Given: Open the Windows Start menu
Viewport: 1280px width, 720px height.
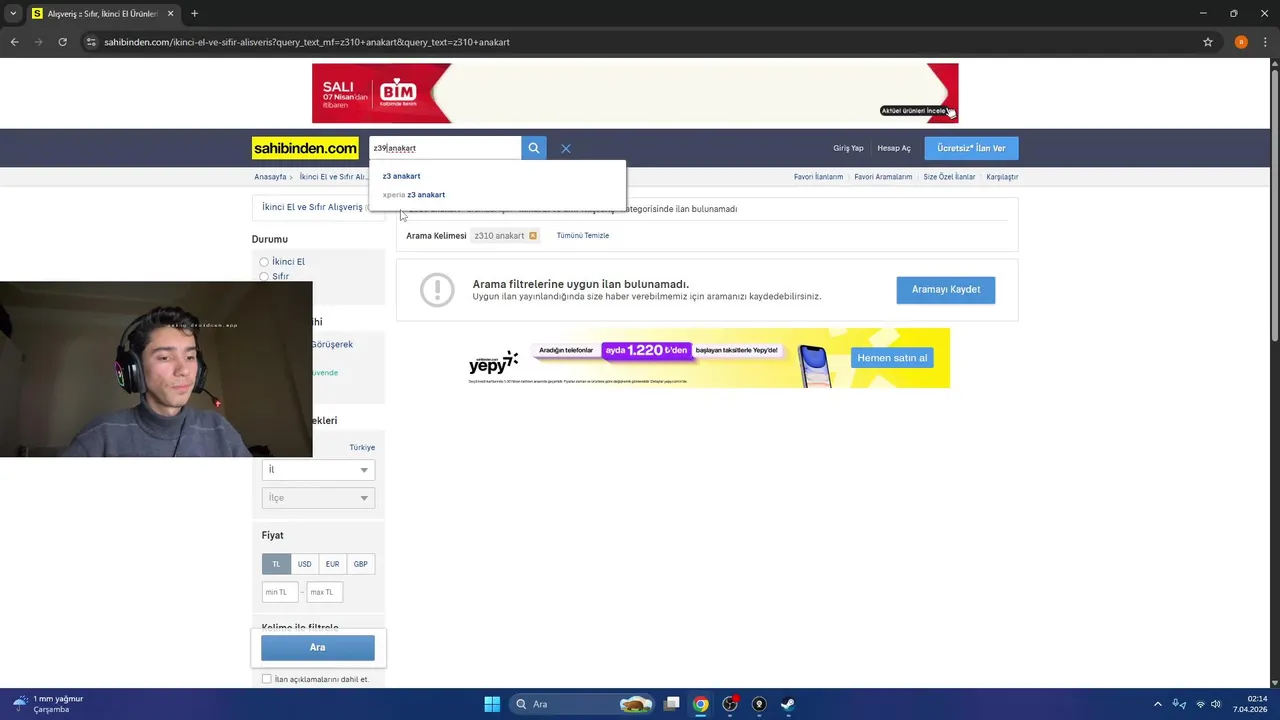Looking at the screenshot, I should point(492,704).
